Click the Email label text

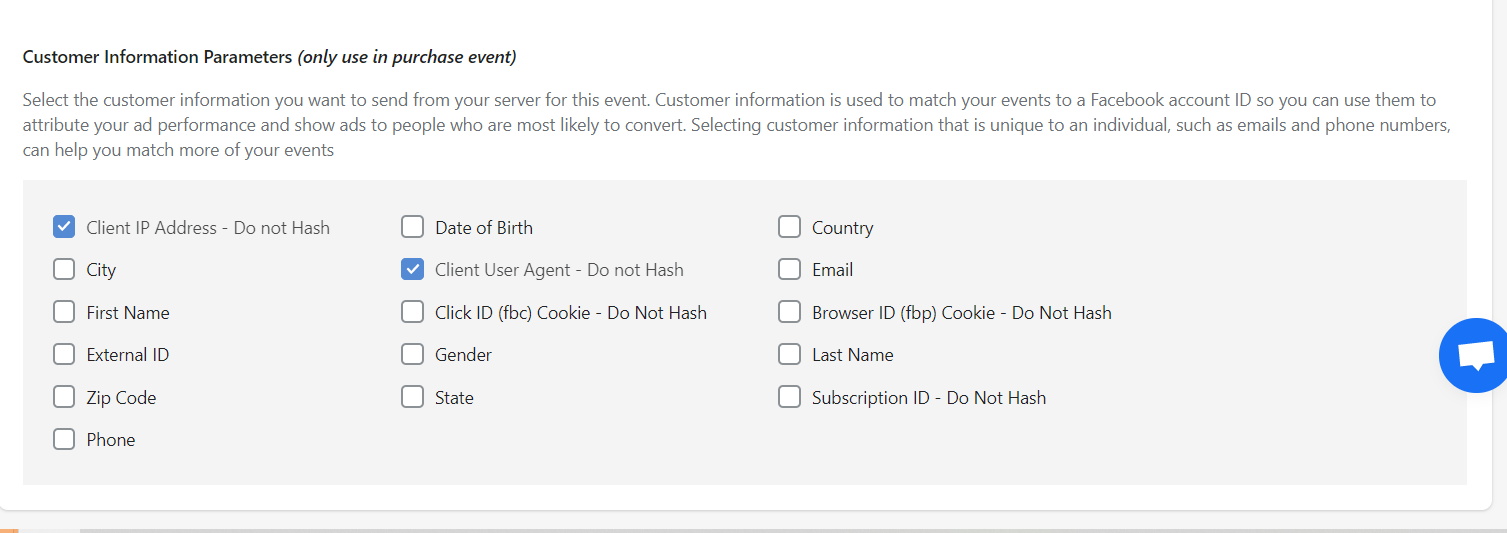click(x=832, y=270)
